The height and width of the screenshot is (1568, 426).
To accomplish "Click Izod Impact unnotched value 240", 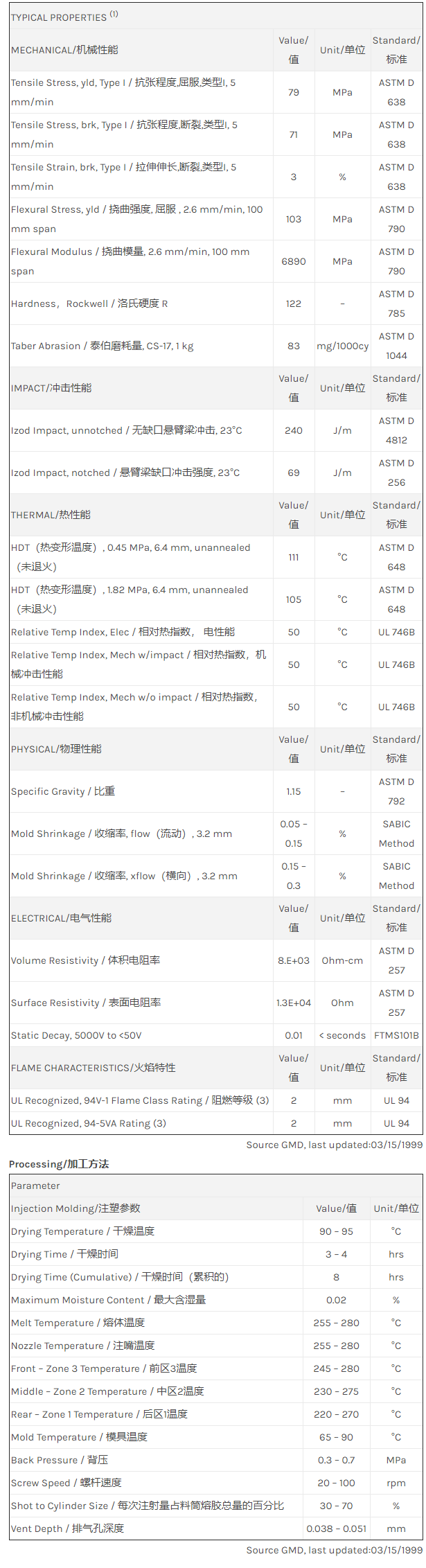I will (x=294, y=430).
